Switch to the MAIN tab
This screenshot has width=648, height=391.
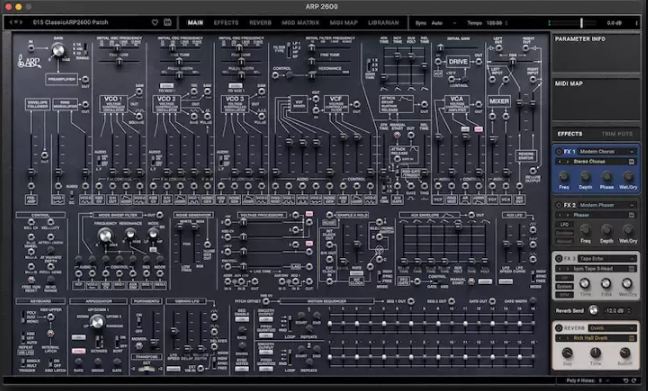coord(195,23)
